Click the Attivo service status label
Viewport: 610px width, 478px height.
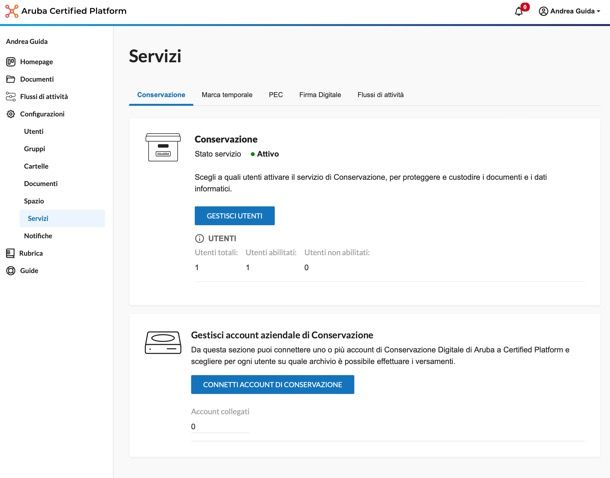tap(268, 154)
